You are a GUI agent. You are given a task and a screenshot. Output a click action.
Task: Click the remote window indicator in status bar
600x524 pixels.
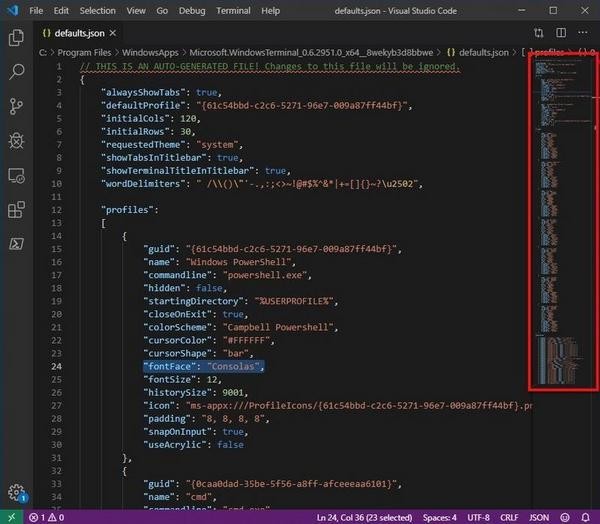coord(11,517)
